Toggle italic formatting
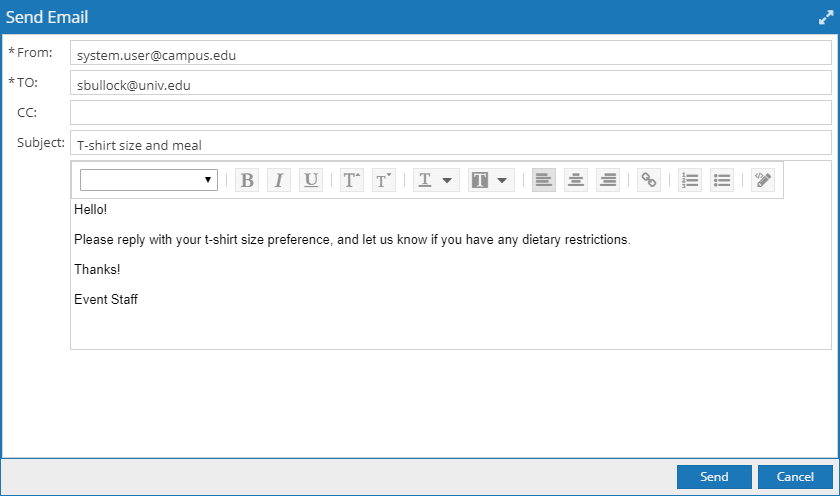 pos(279,180)
